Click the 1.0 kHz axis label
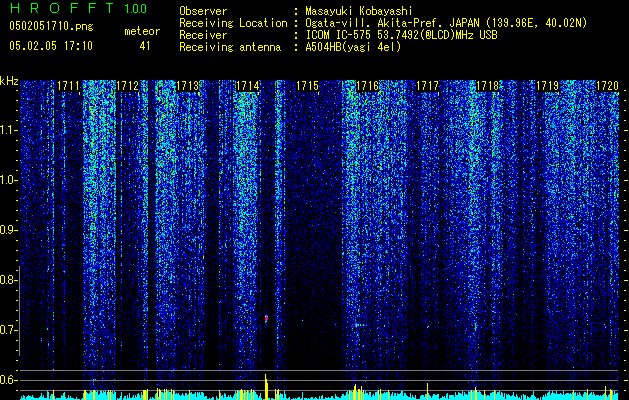Screen dimensions: 629x400 [x=8, y=180]
